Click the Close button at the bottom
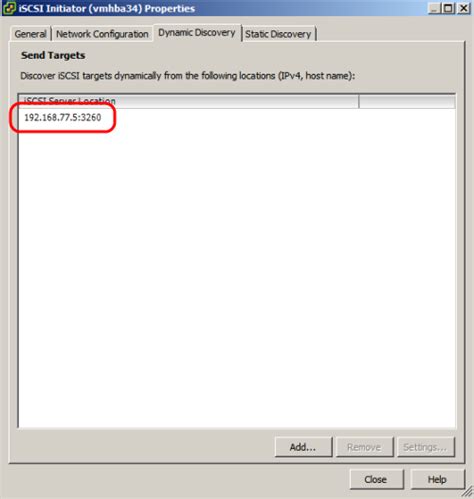This screenshot has height=499, width=474. click(376, 480)
